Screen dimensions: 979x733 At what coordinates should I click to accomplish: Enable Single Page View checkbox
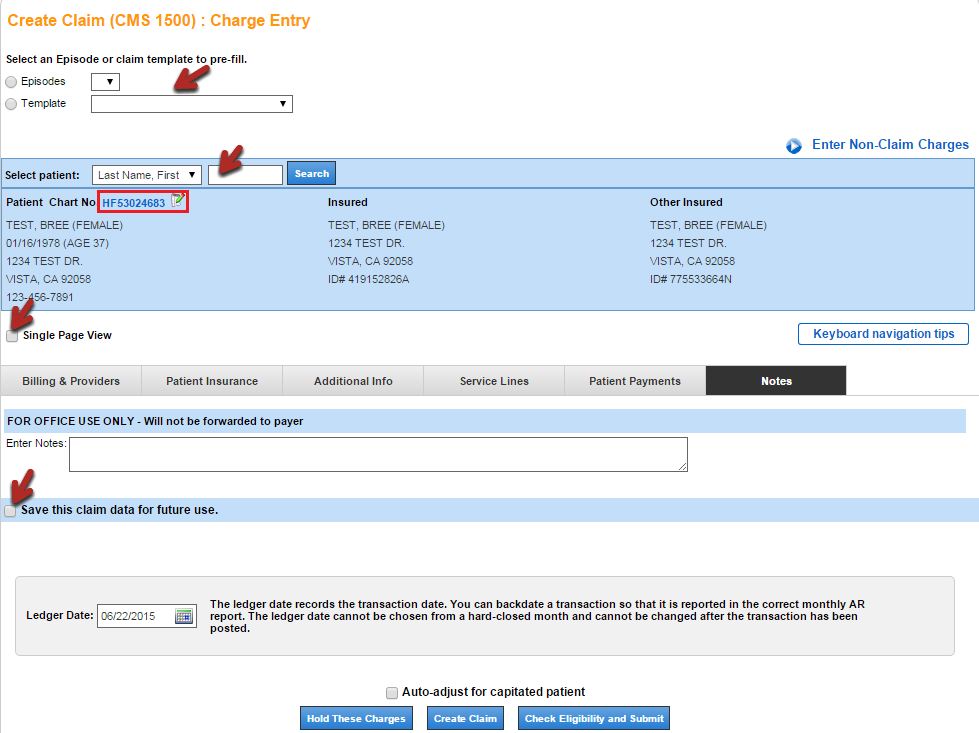12,336
